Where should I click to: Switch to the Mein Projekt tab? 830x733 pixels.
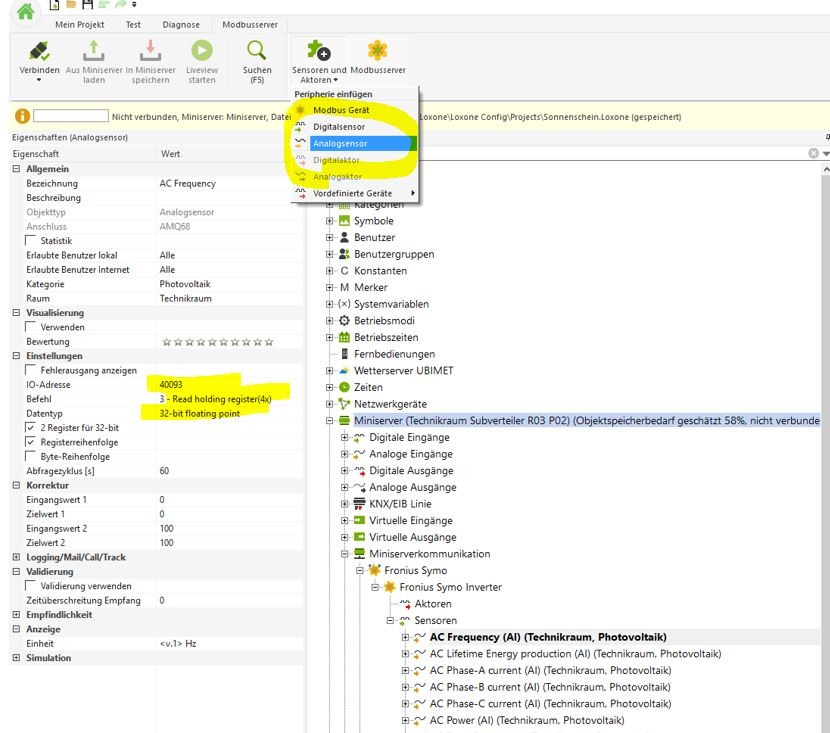(x=79, y=24)
